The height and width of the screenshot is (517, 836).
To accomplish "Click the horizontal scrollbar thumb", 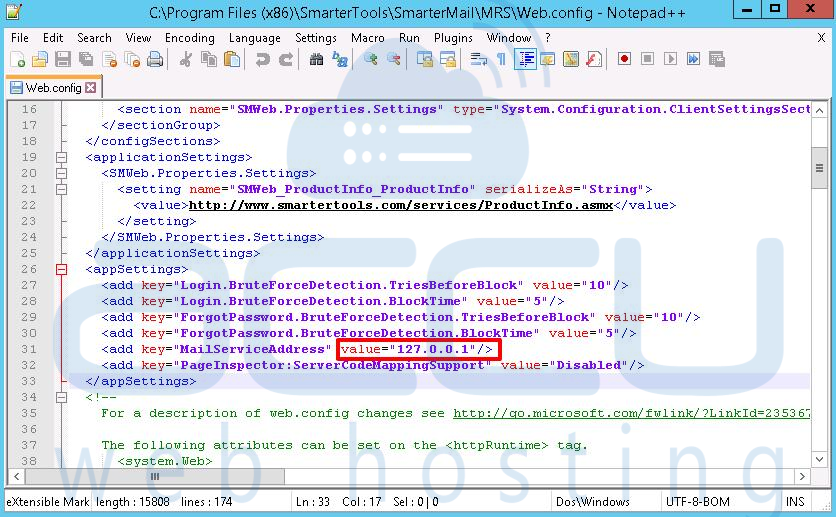I will click(155, 476).
